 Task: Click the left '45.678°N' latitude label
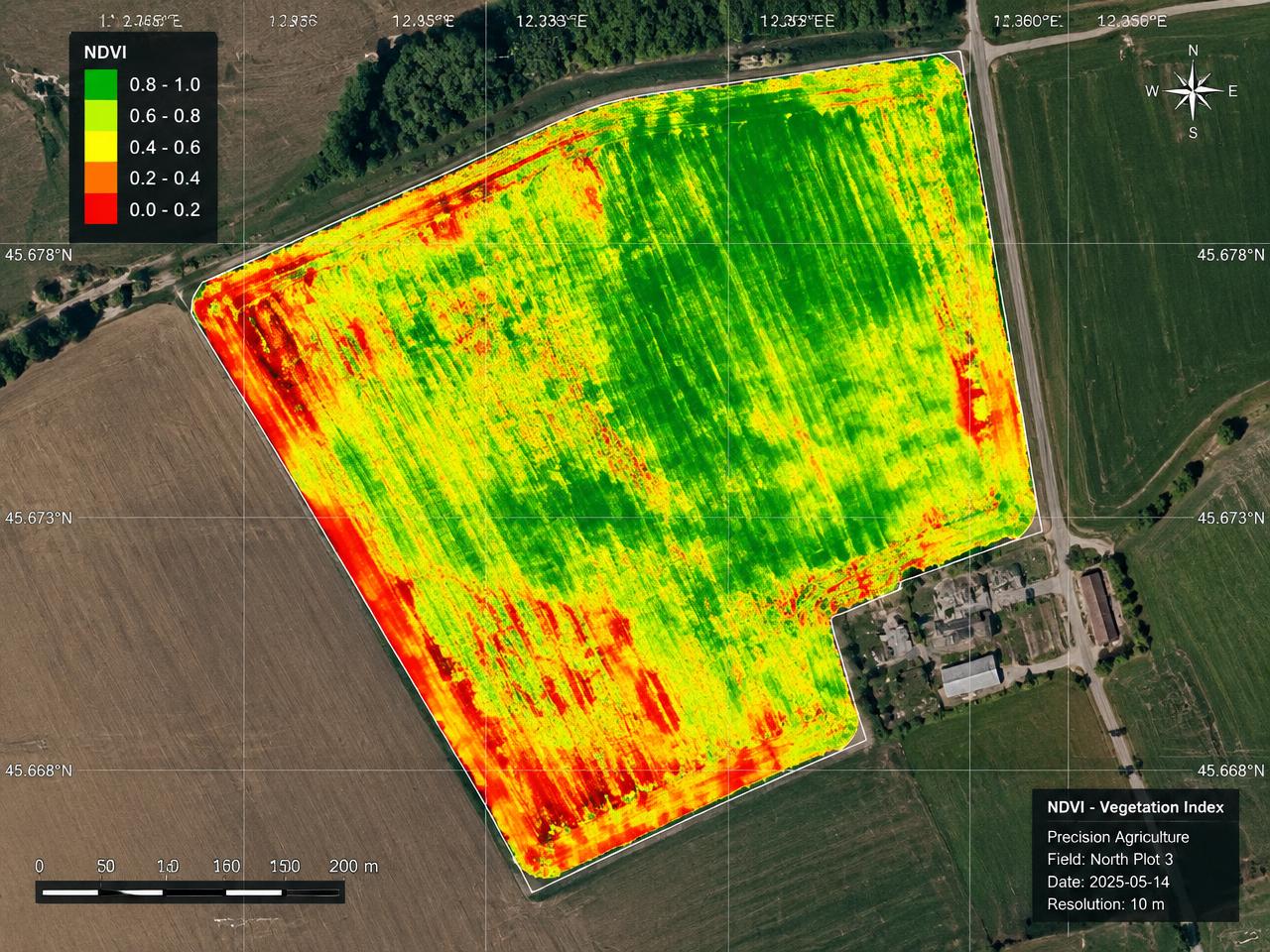click(x=40, y=255)
